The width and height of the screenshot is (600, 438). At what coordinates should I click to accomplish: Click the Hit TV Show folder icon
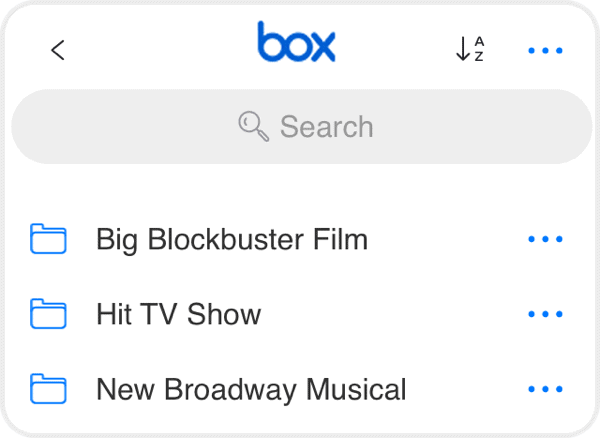coord(48,314)
